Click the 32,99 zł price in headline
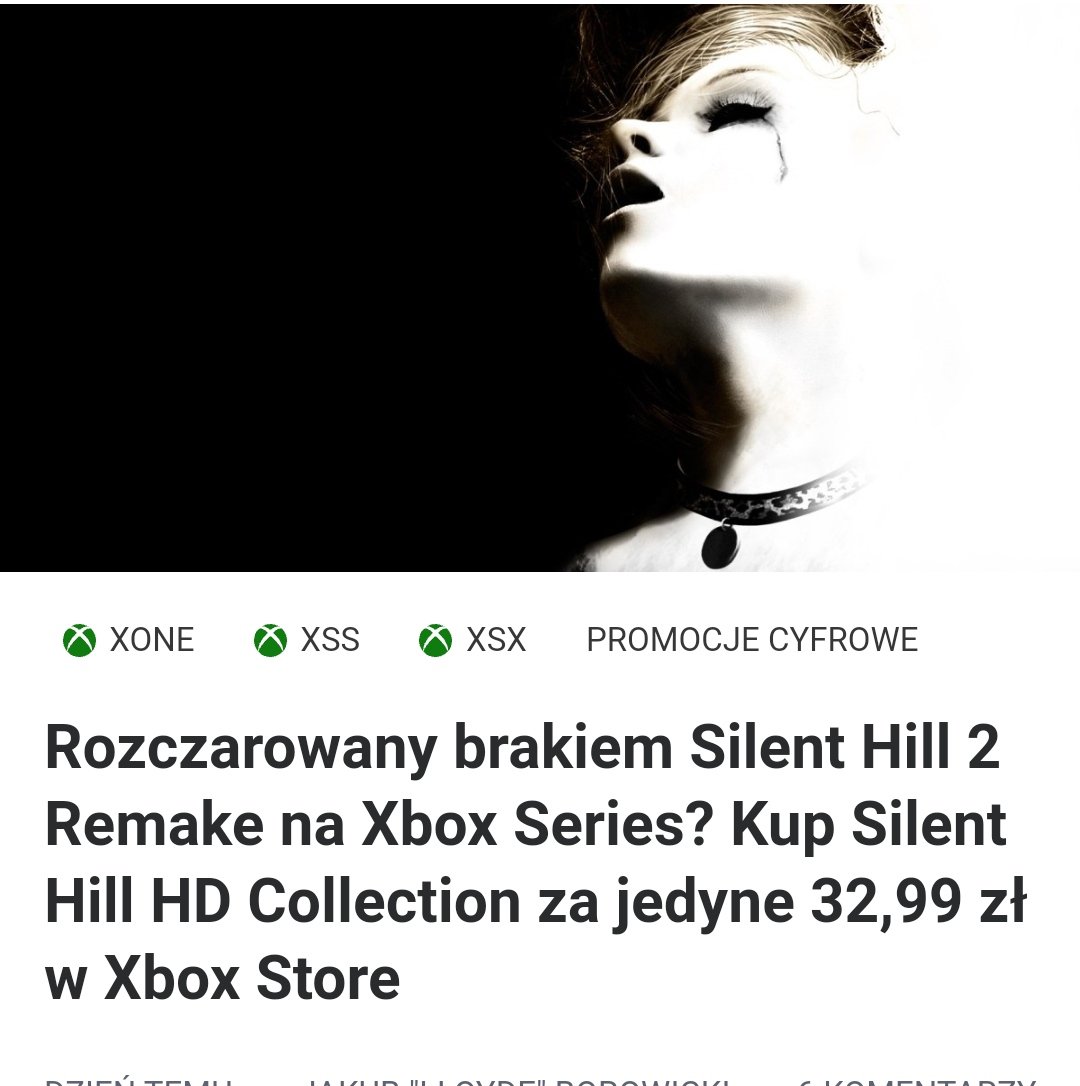This screenshot has height=1086, width=1080. [x=918, y=902]
